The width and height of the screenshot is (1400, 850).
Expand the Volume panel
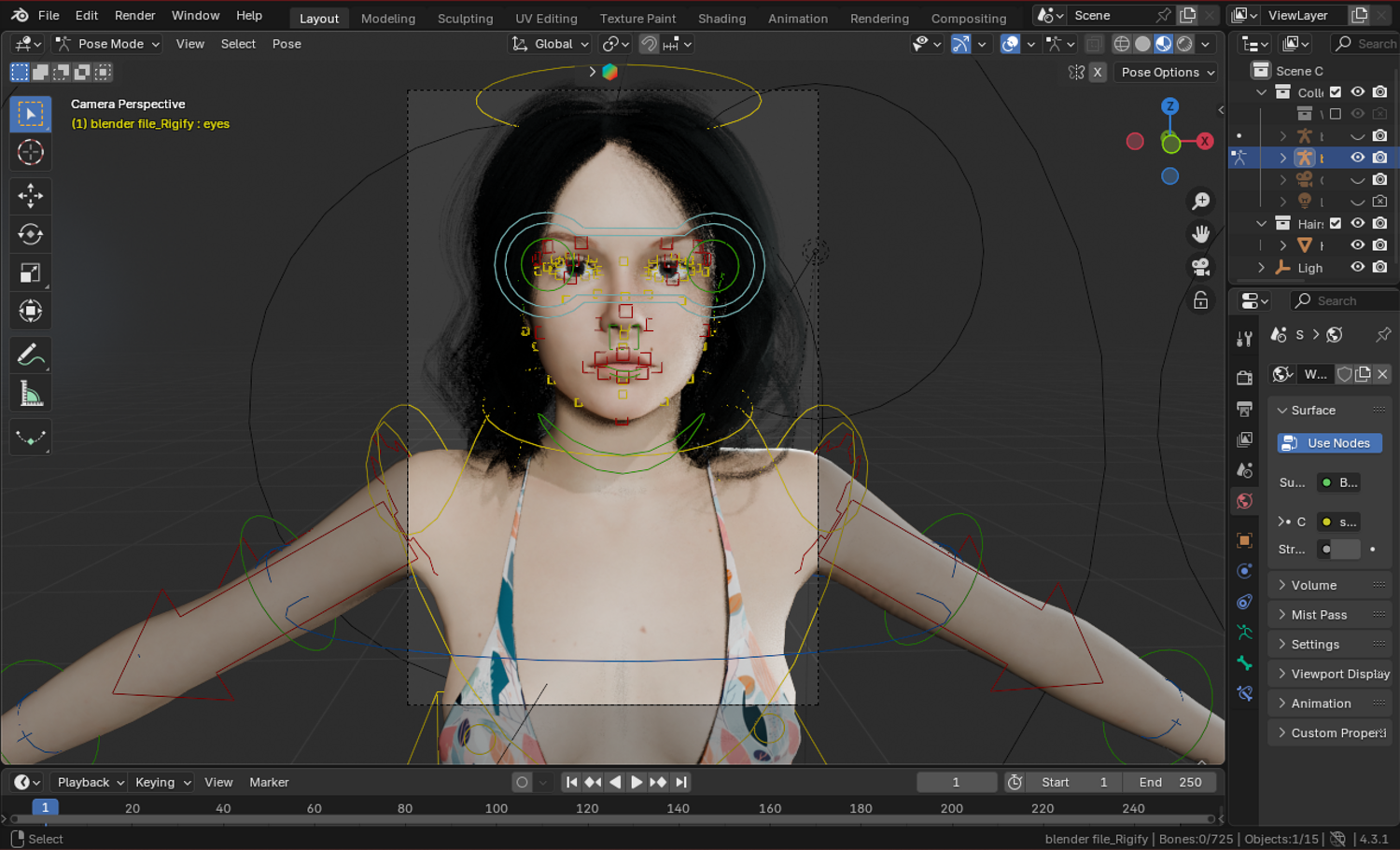click(1330, 585)
